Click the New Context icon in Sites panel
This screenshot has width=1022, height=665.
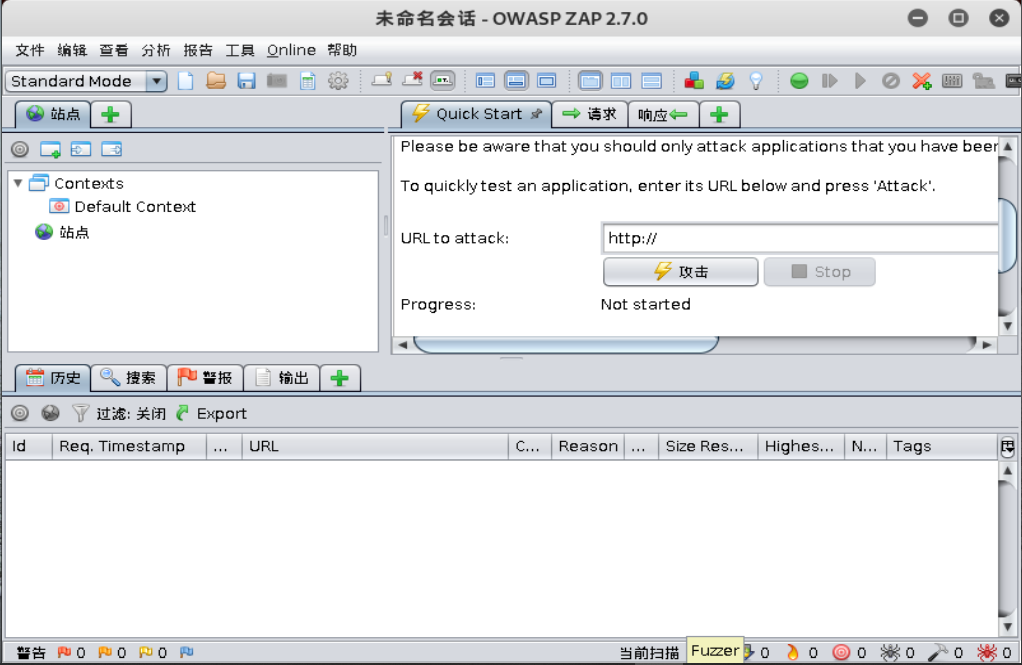coord(49,148)
